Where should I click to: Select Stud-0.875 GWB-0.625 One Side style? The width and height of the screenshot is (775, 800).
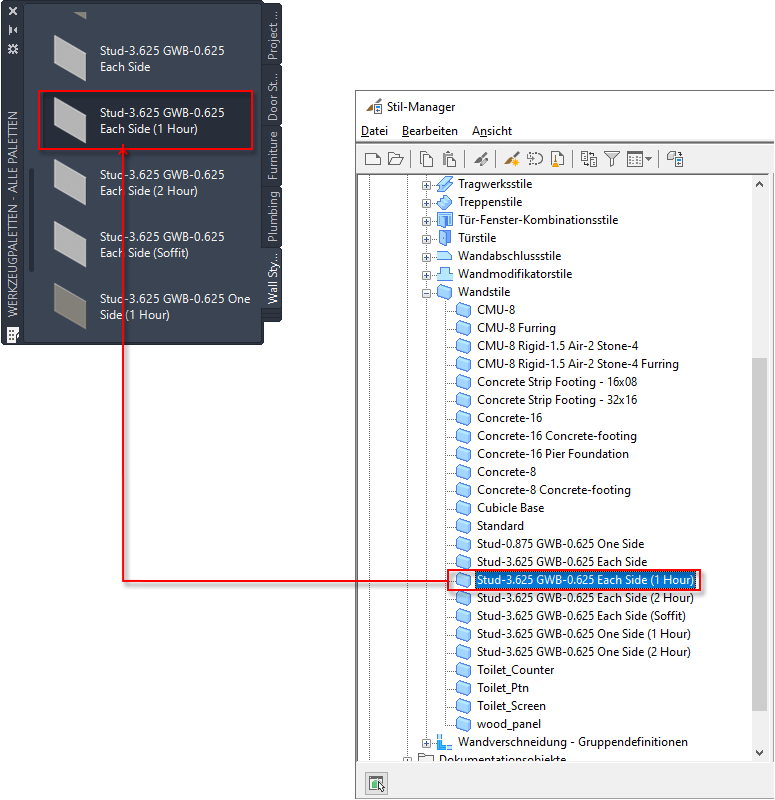point(560,543)
